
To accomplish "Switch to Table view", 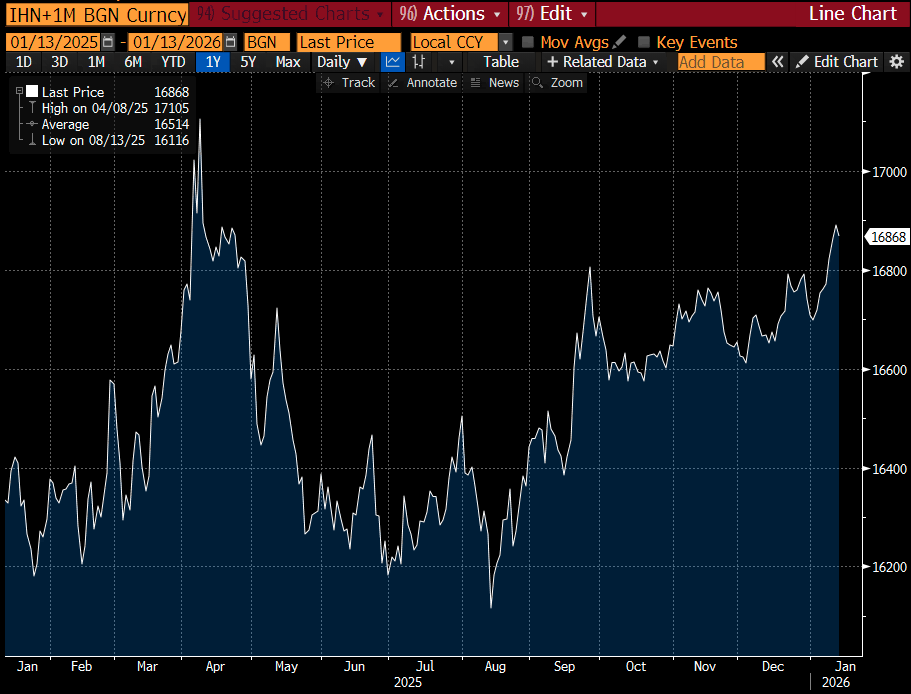I will tap(501, 62).
